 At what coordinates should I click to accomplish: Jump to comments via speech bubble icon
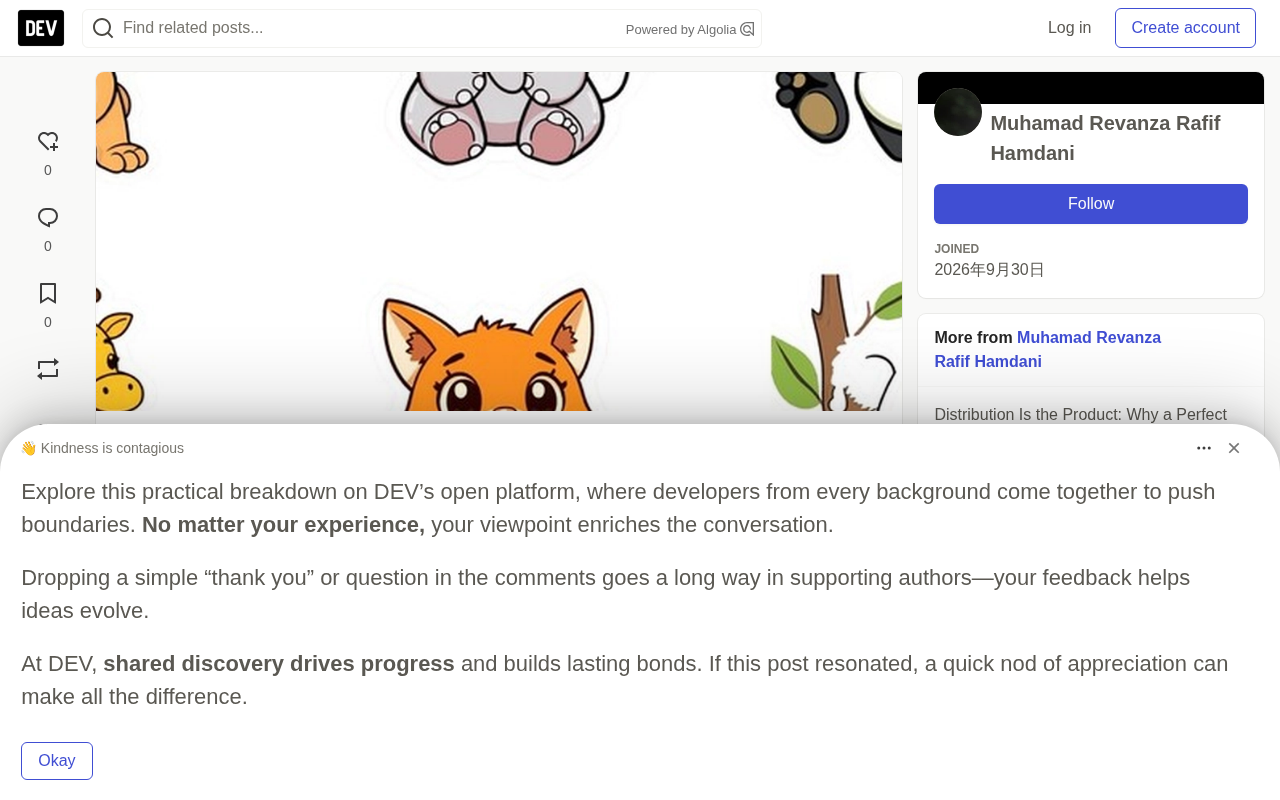point(48,218)
